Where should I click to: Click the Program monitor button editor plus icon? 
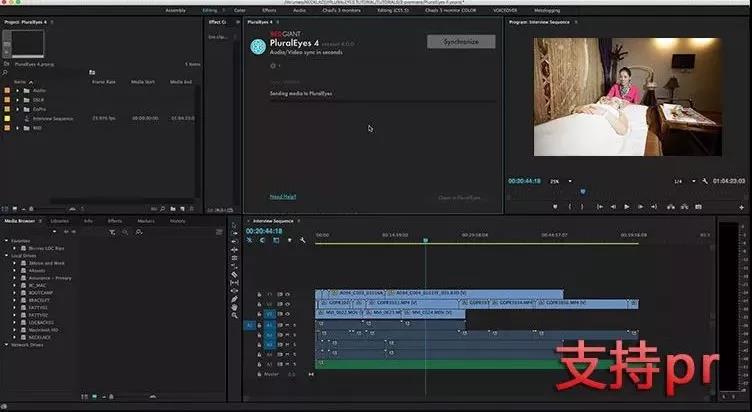[741, 207]
